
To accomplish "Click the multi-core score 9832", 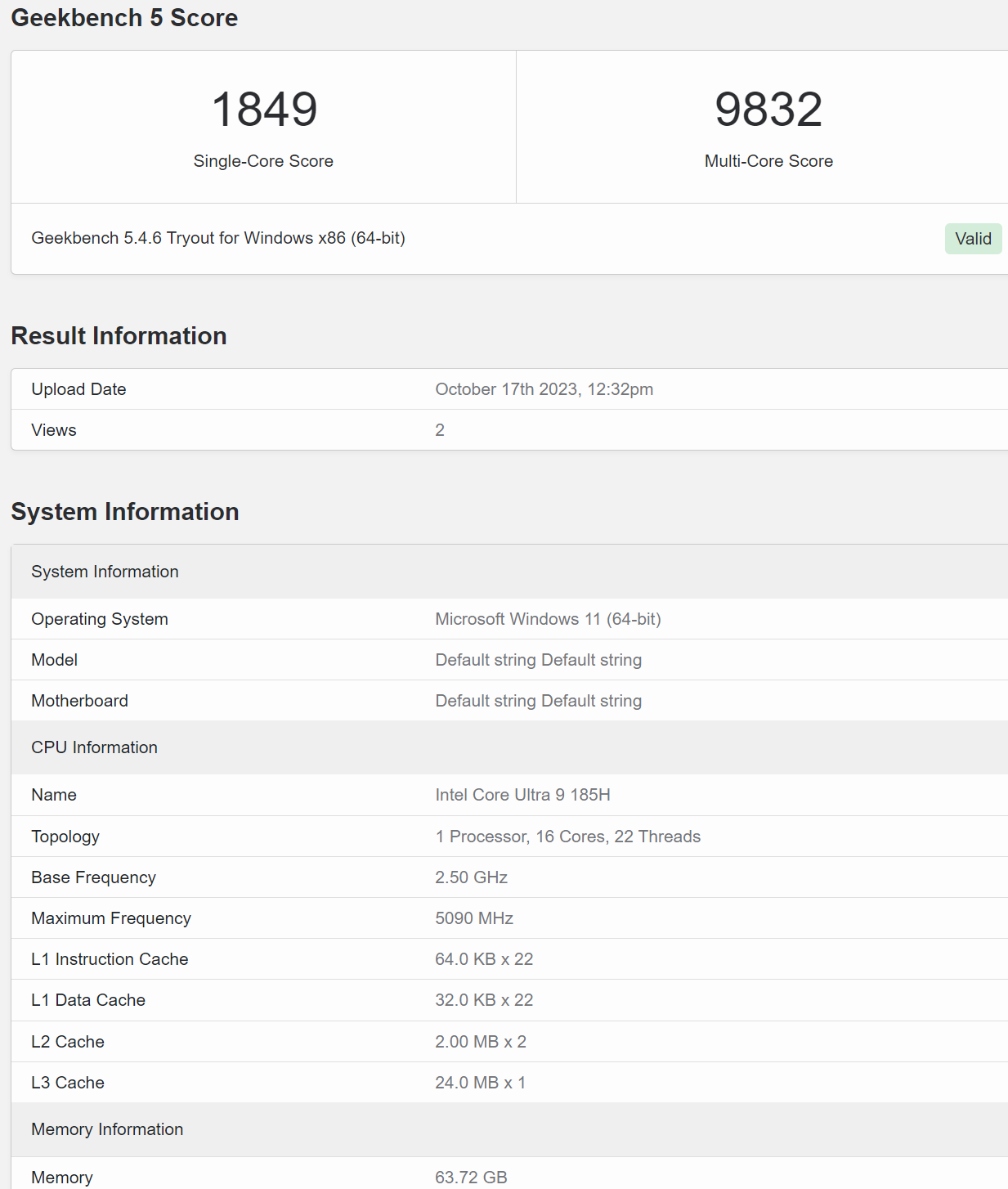I will [768, 110].
